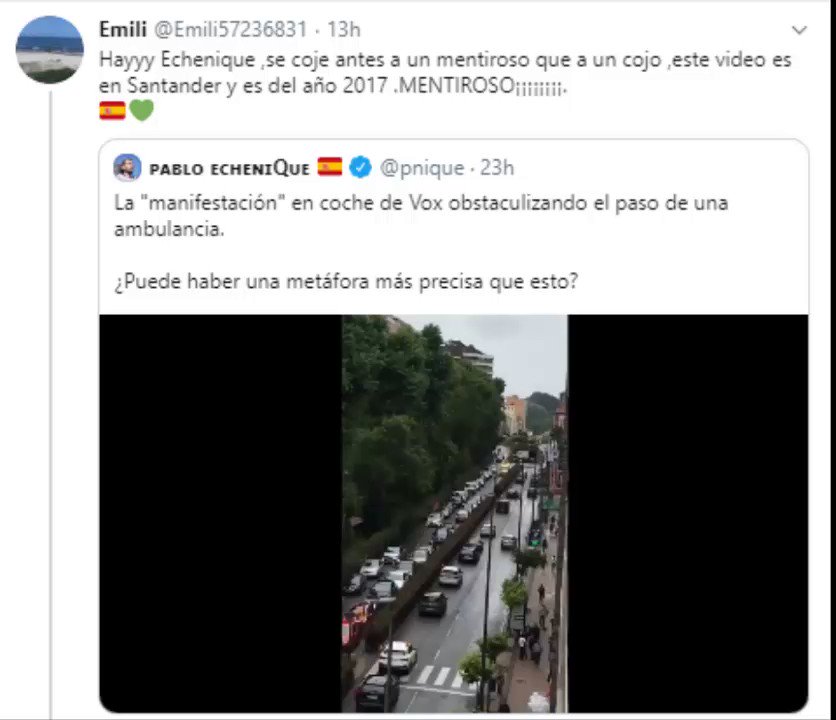Click the black area right of the video
The image size is (836, 720).
(x=688, y=513)
